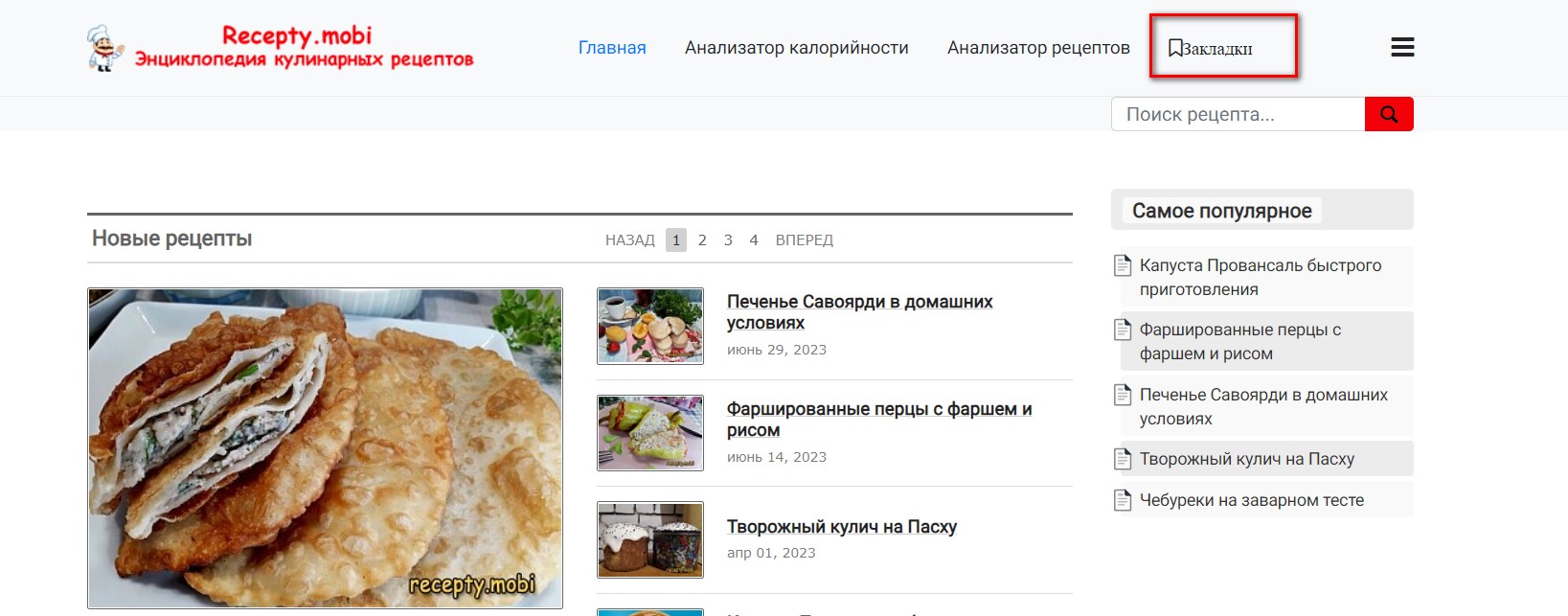Open Анализатор калорийности menu item
1568x616 pixels.
[x=797, y=48]
